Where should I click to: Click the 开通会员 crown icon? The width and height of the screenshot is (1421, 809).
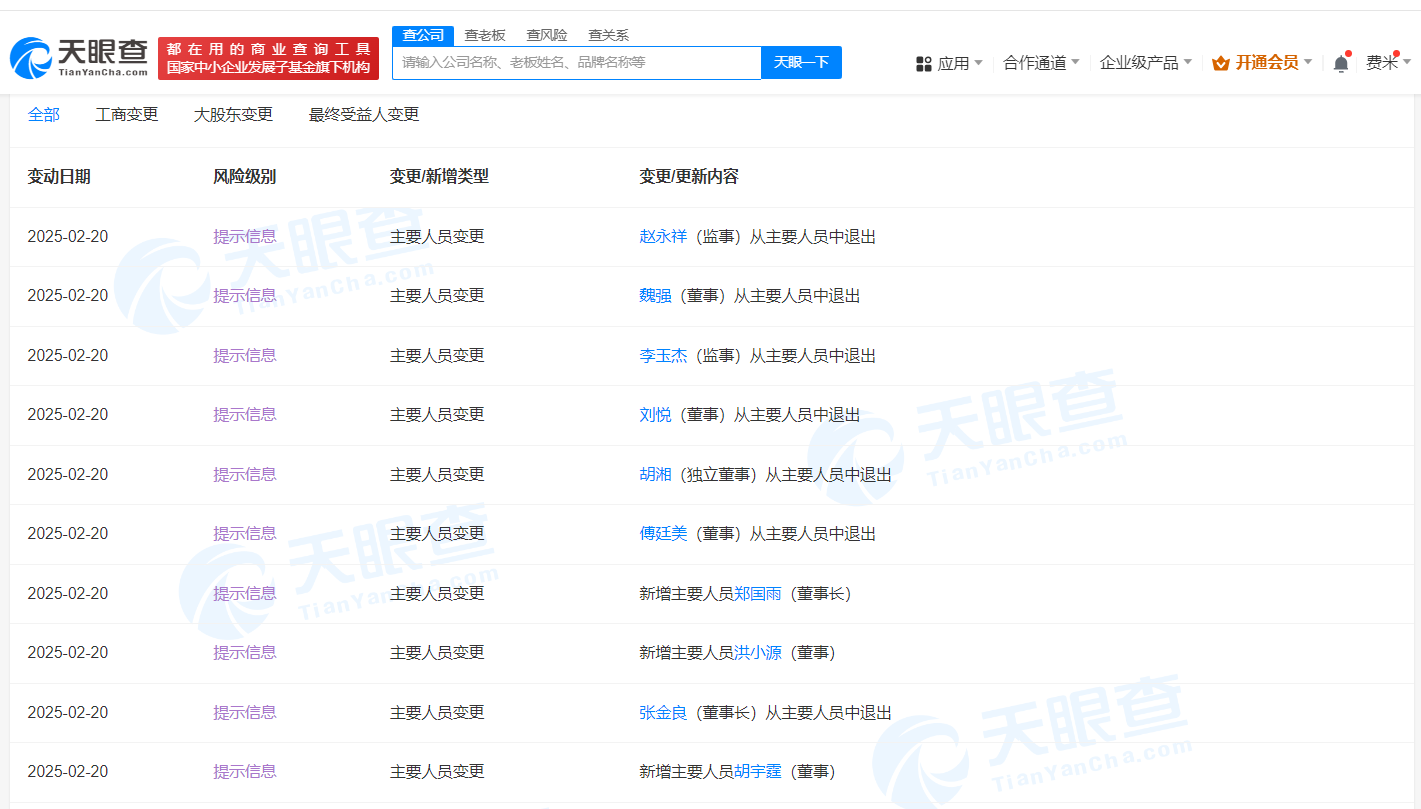1220,63
